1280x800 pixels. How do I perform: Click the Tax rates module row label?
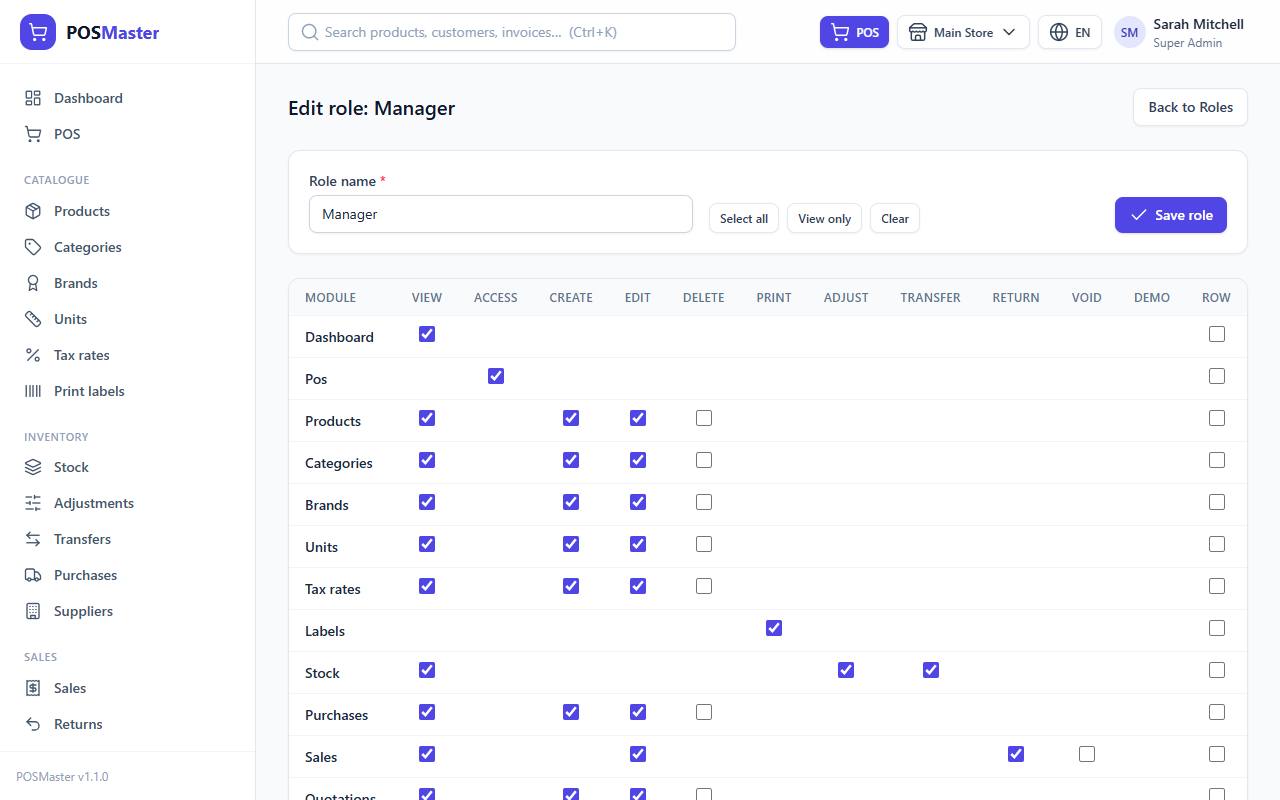tap(333, 589)
